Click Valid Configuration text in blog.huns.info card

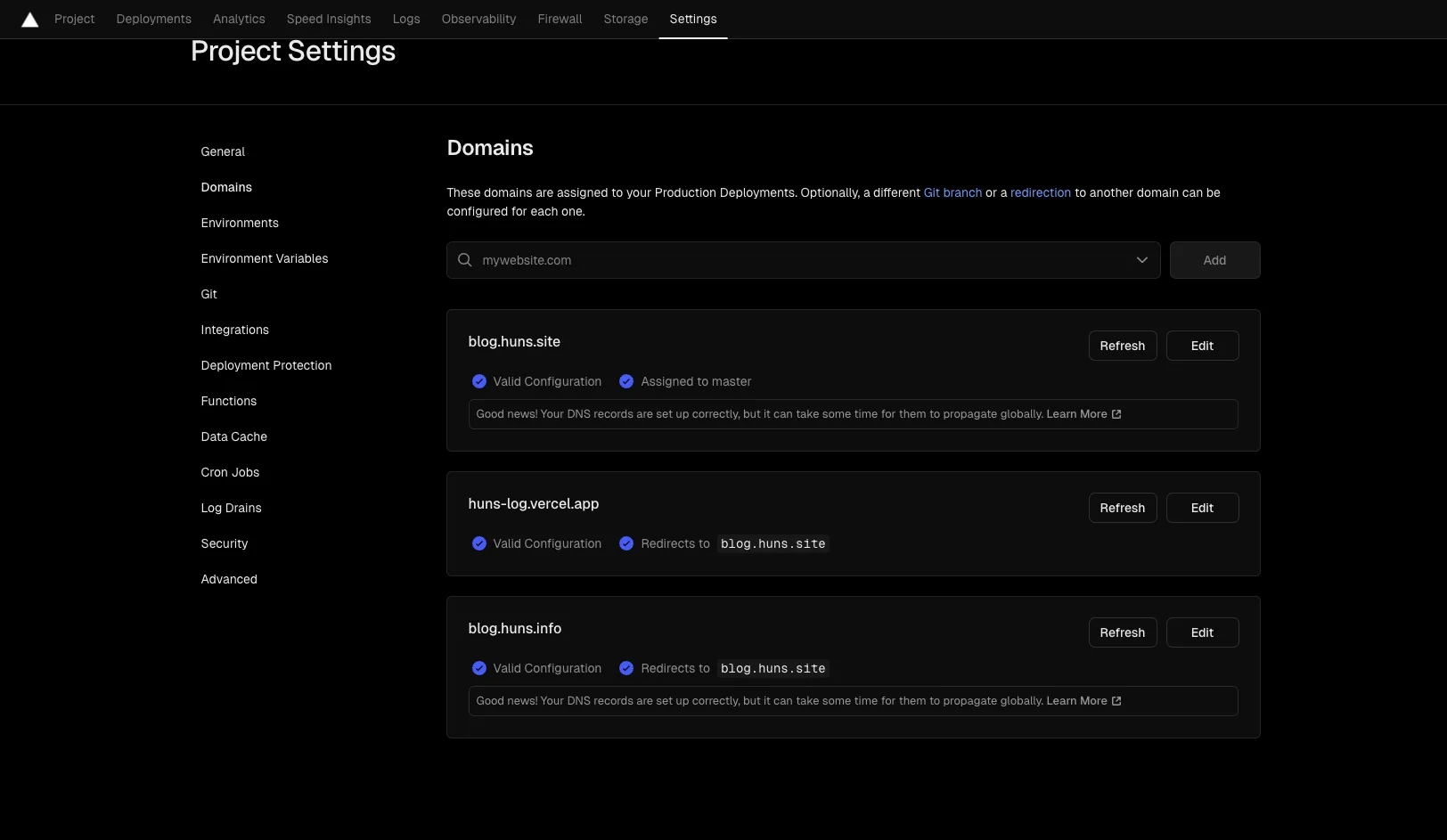point(547,668)
